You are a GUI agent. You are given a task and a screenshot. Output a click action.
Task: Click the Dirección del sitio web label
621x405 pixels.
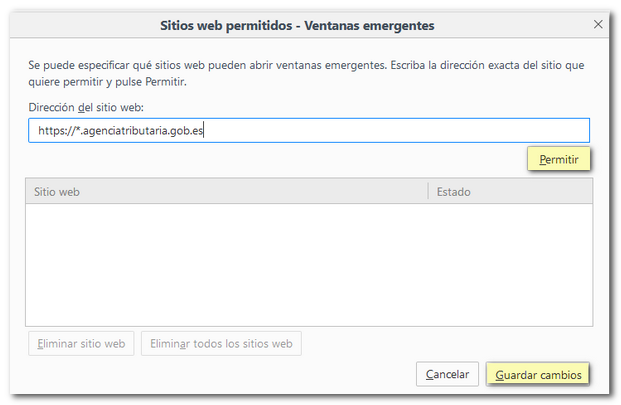(x=88, y=106)
